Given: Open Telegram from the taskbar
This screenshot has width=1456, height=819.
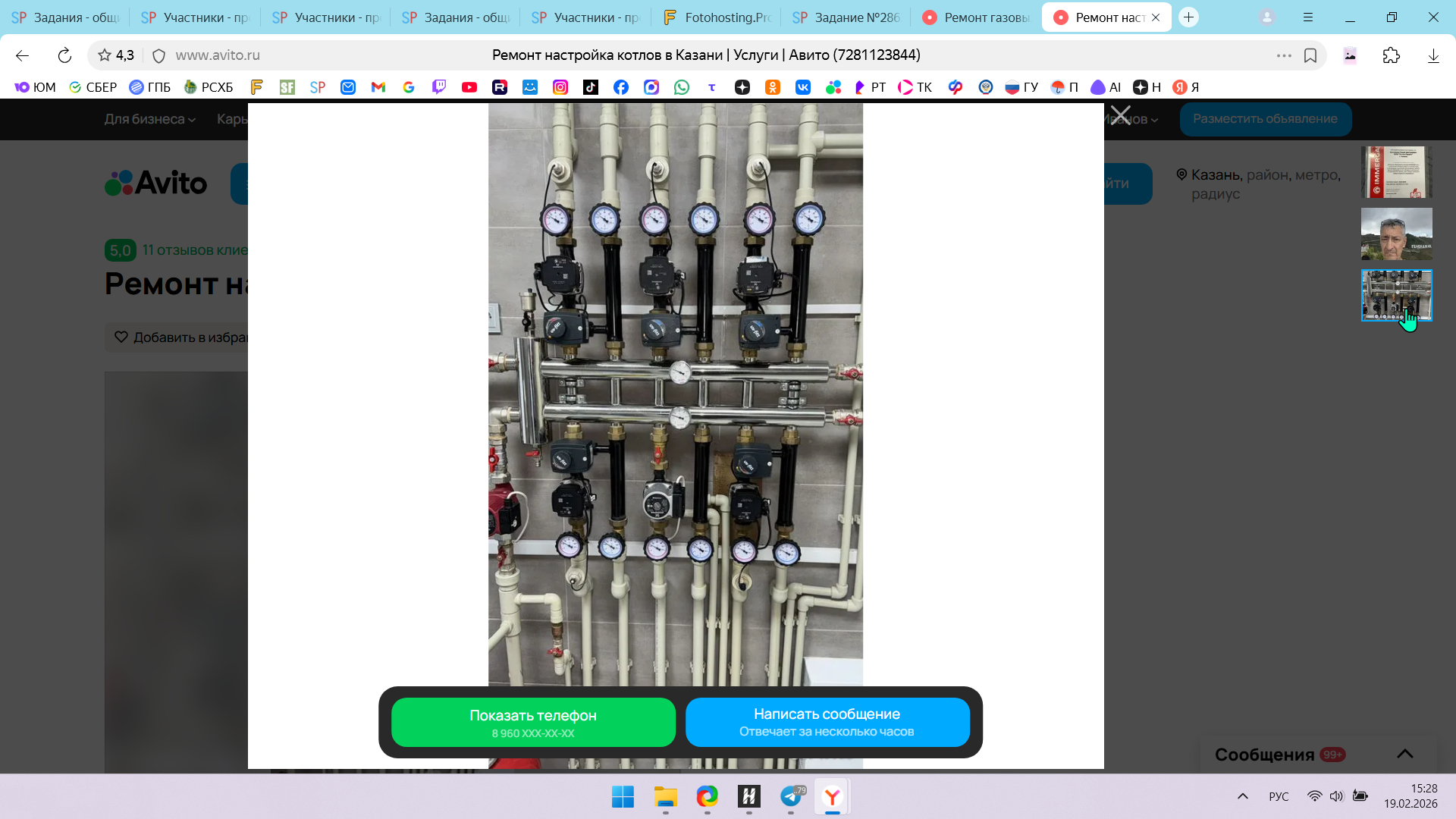Looking at the screenshot, I should pyautogui.click(x=791, y=796).
